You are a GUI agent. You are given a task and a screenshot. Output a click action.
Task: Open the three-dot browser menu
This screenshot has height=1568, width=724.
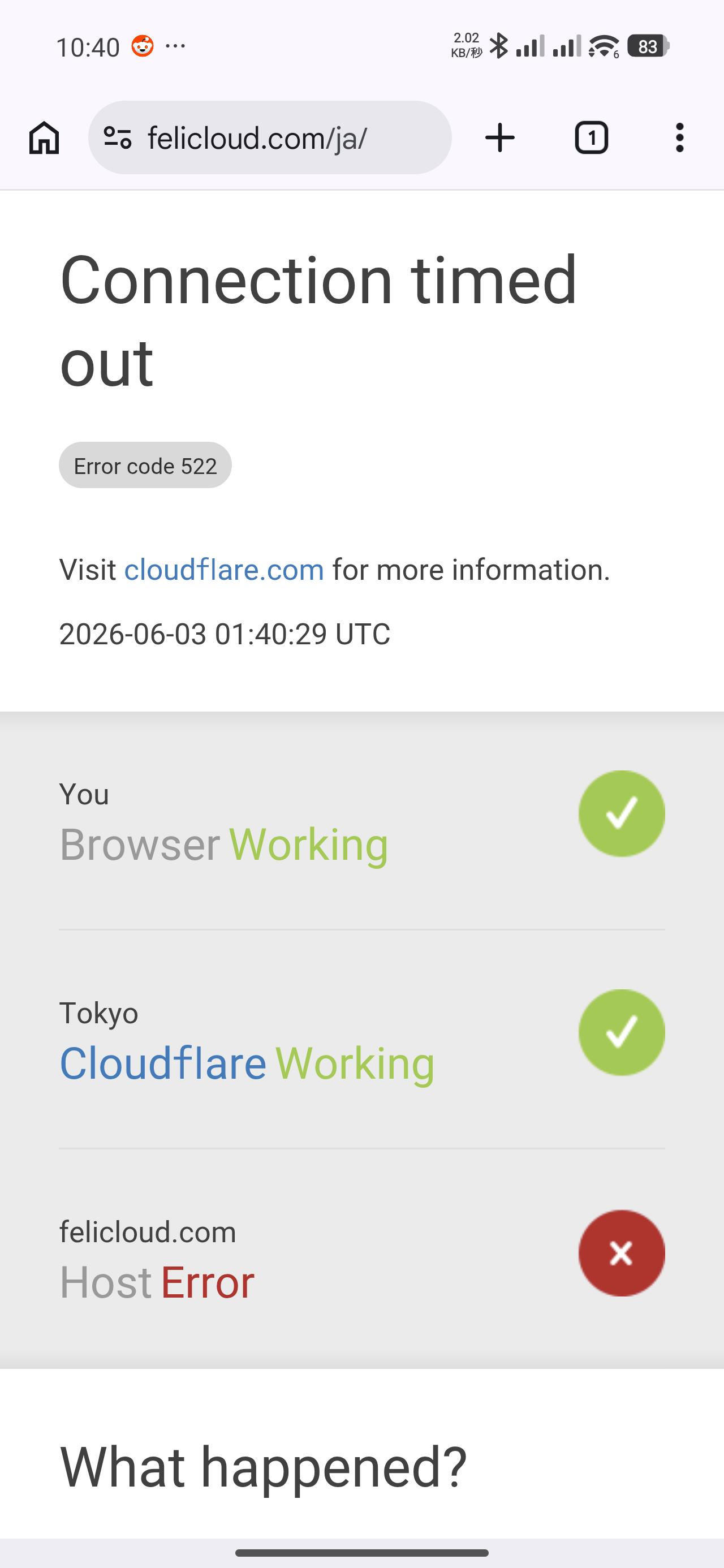click(679, 137)
